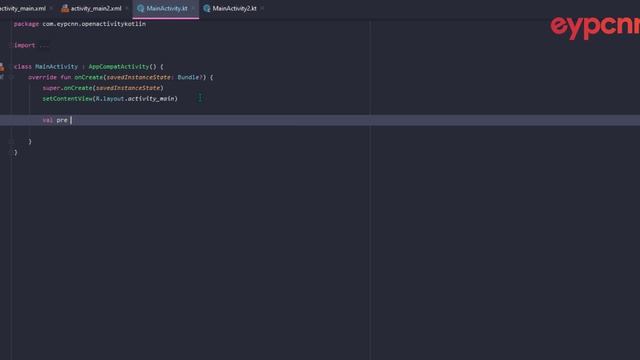Viewport: 640px width, 360px height.
Task: Click the 'Bundle?' parameter type
Action: 190,77
